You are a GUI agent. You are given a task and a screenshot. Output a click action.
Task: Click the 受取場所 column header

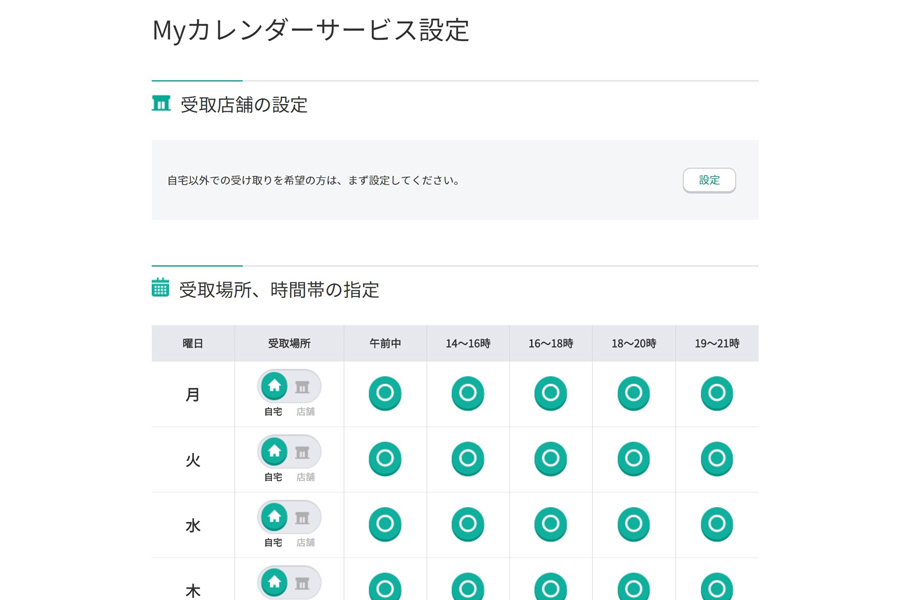pos(289,343)
